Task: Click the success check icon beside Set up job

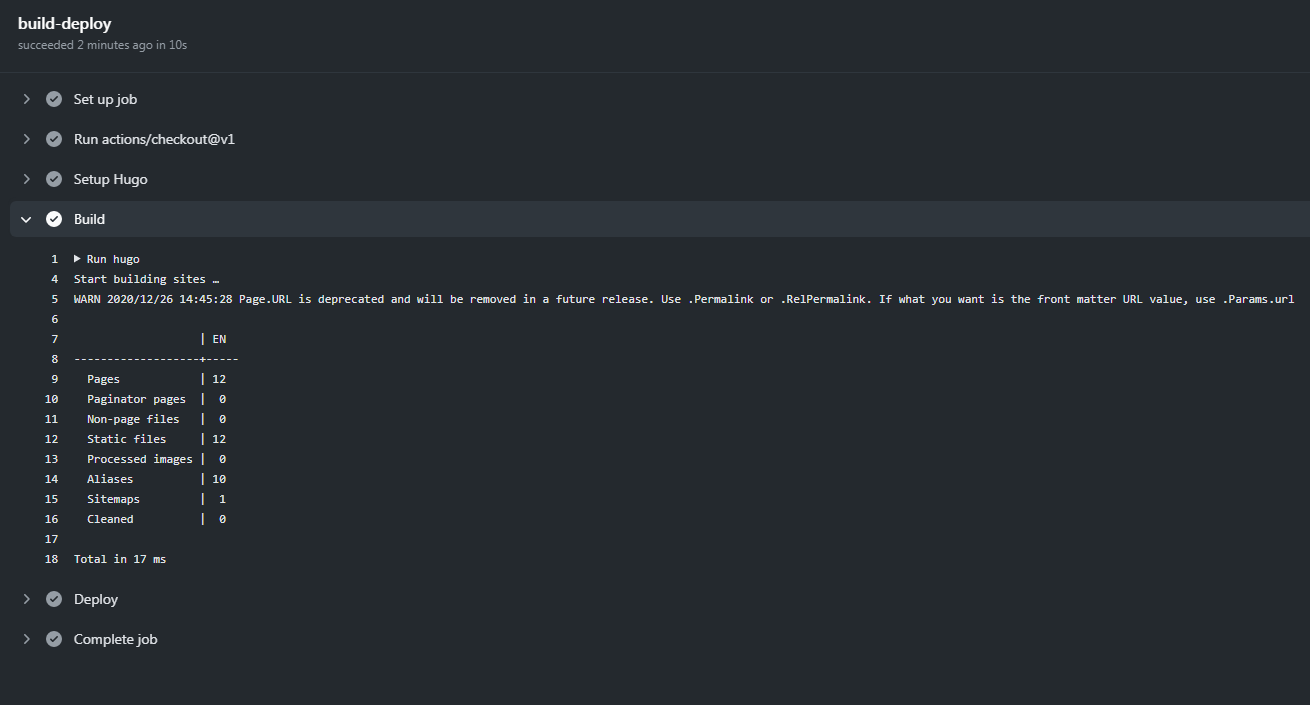Action: (x=54, y=99)
